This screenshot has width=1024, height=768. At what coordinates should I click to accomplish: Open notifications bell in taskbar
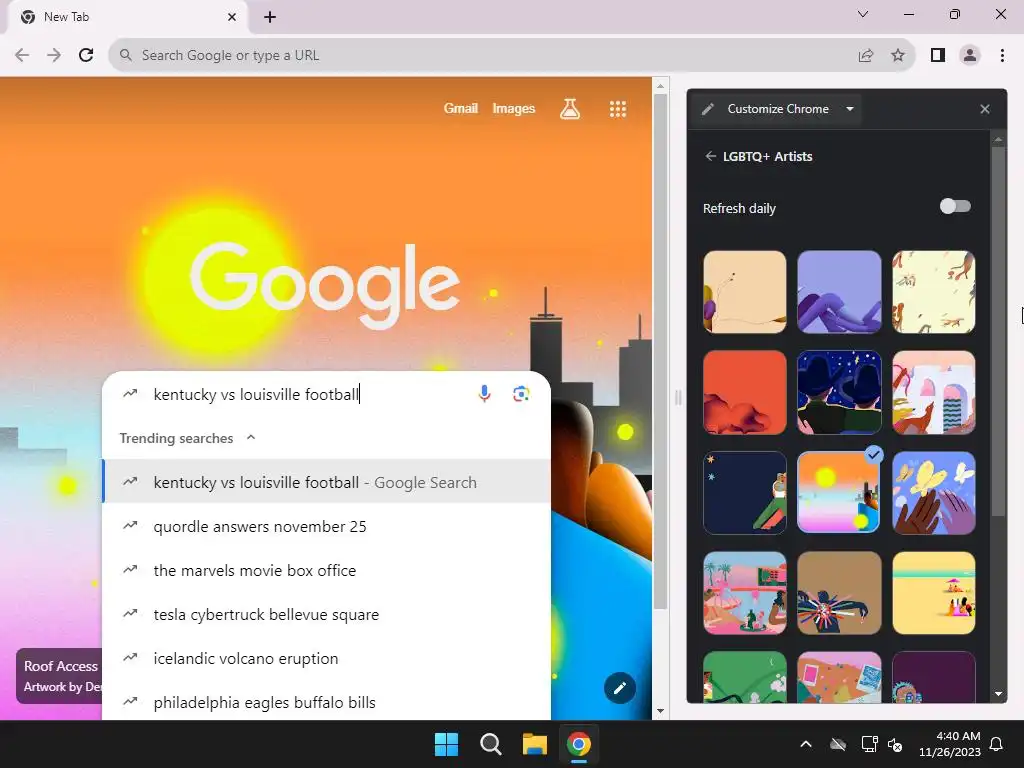pos(997,744)
